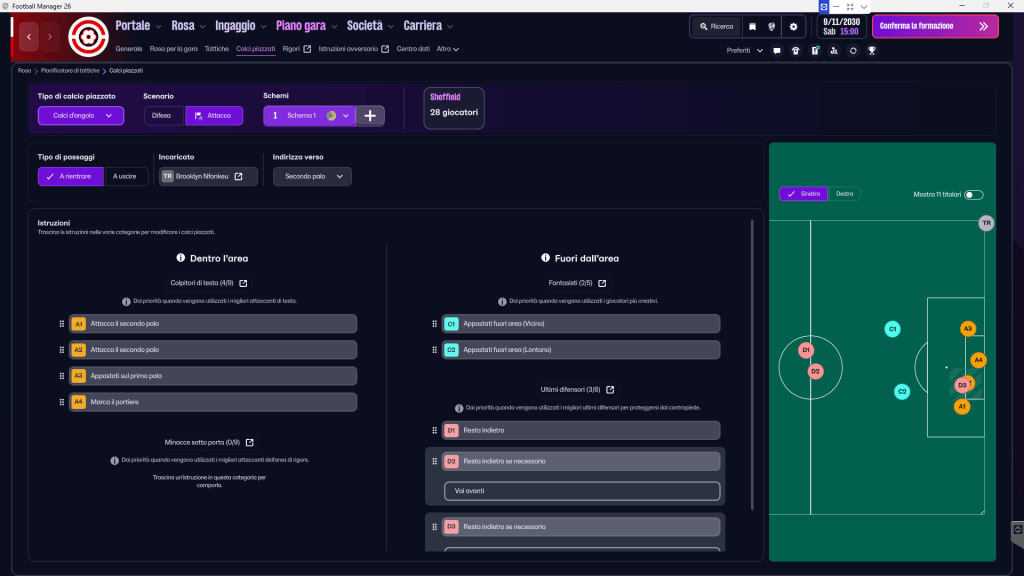
Task: Select the A uscire pass type
Action: pyautogui.click(x=126, y=176)
